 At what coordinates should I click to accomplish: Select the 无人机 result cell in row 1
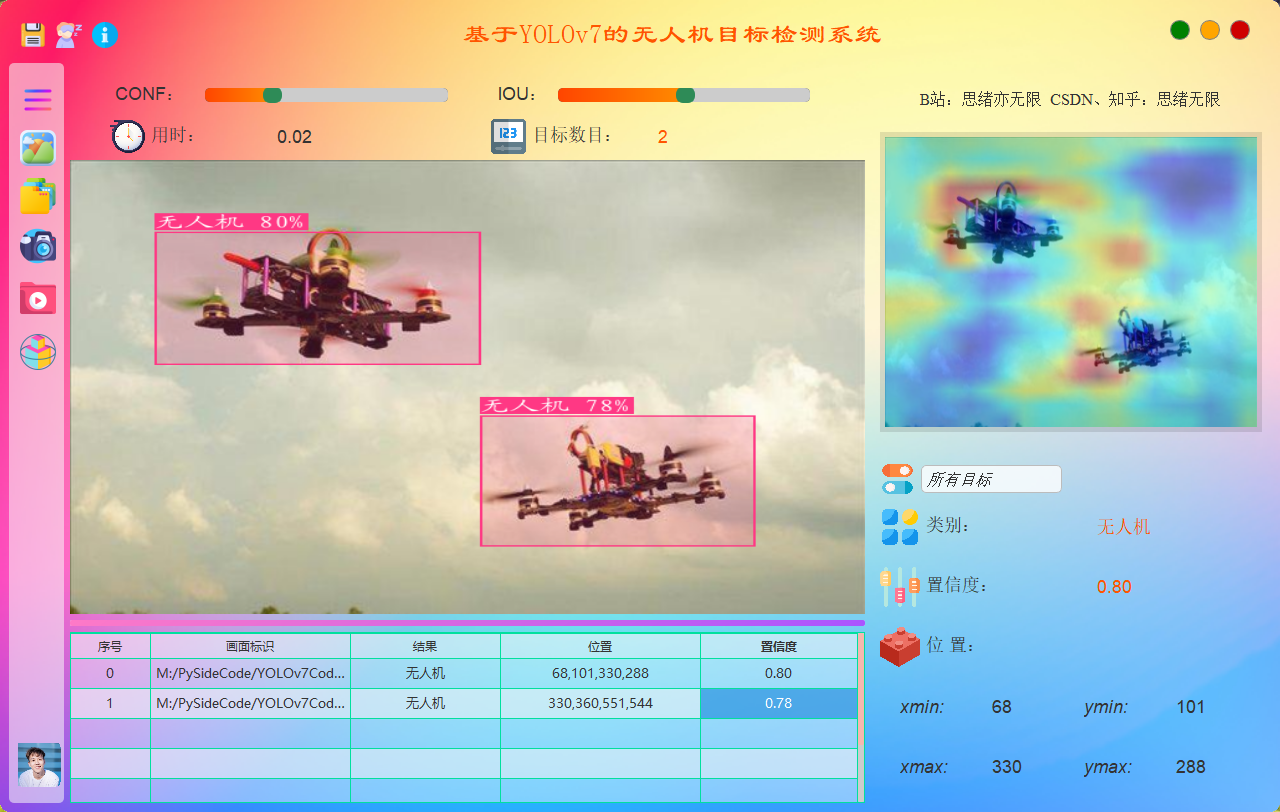click(x=425, y=704)
